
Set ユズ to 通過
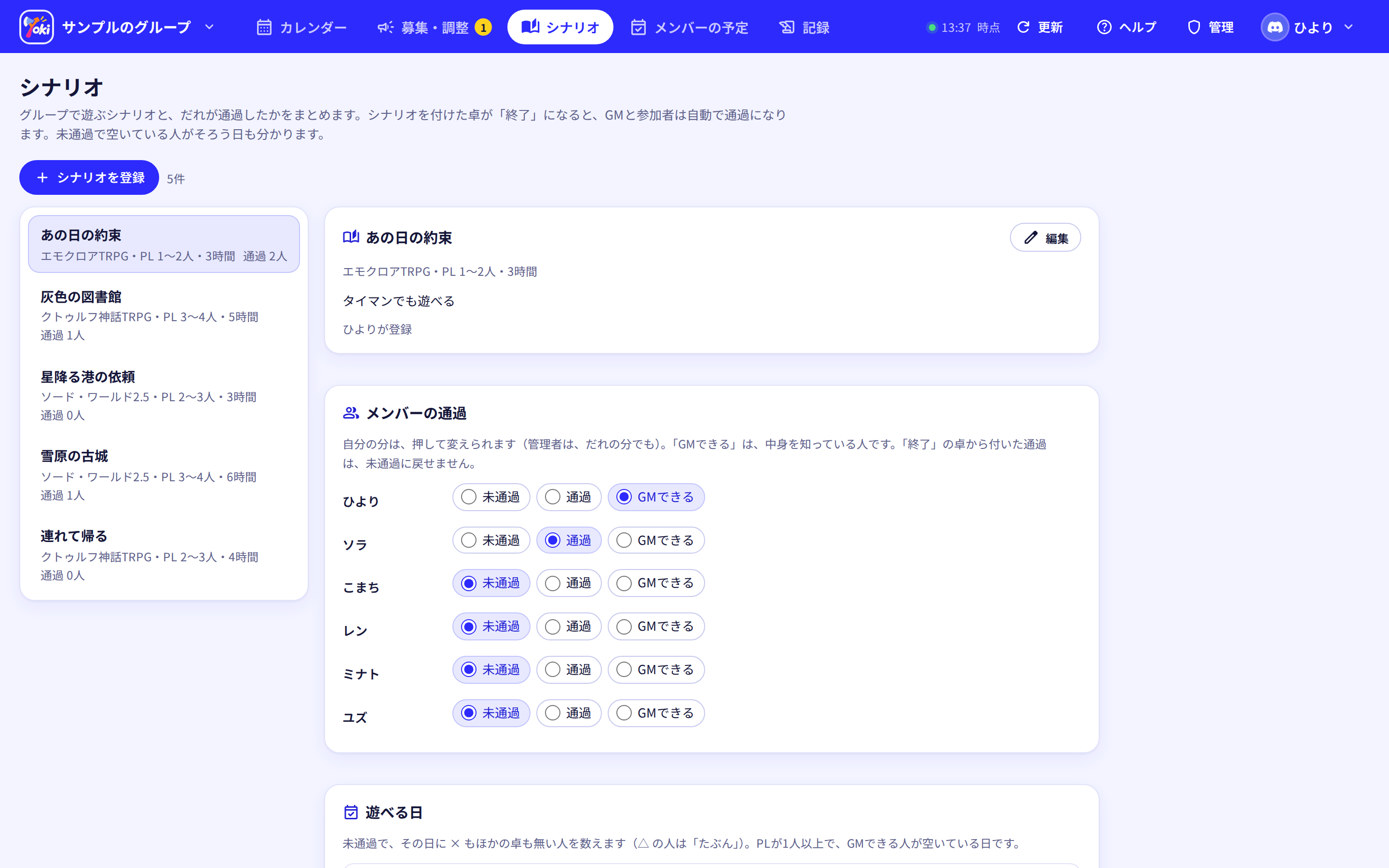click(x=569, y=713)
